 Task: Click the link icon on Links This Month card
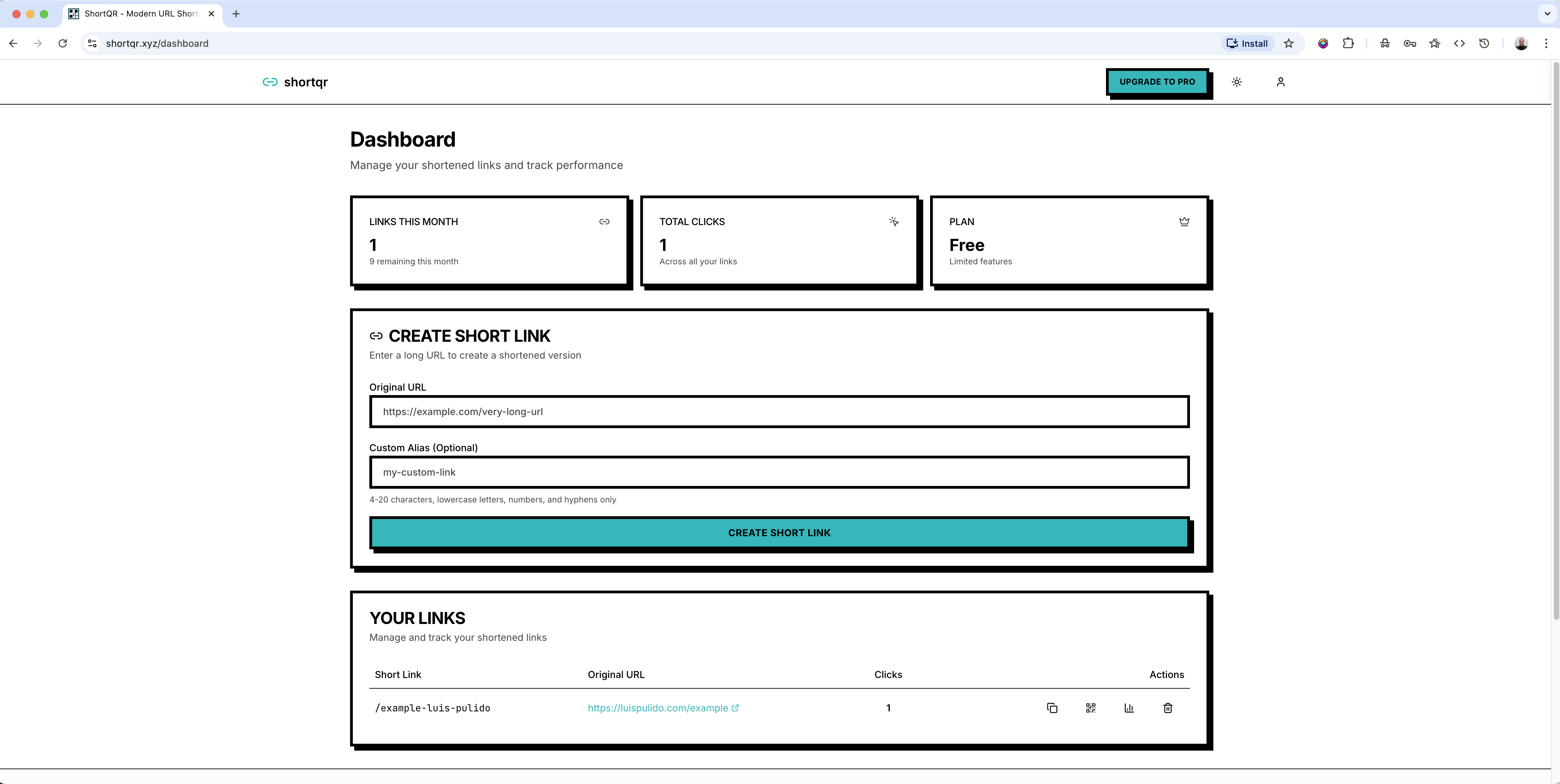coord(604,222)
